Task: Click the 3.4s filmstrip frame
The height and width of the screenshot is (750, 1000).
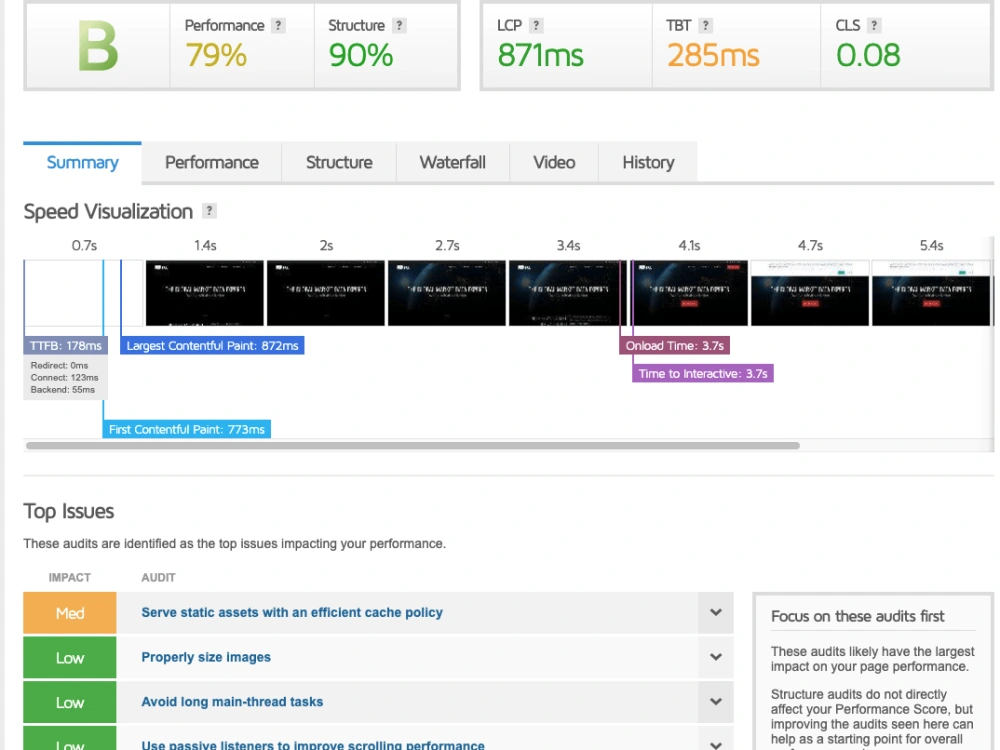Action: pos(568,293)
